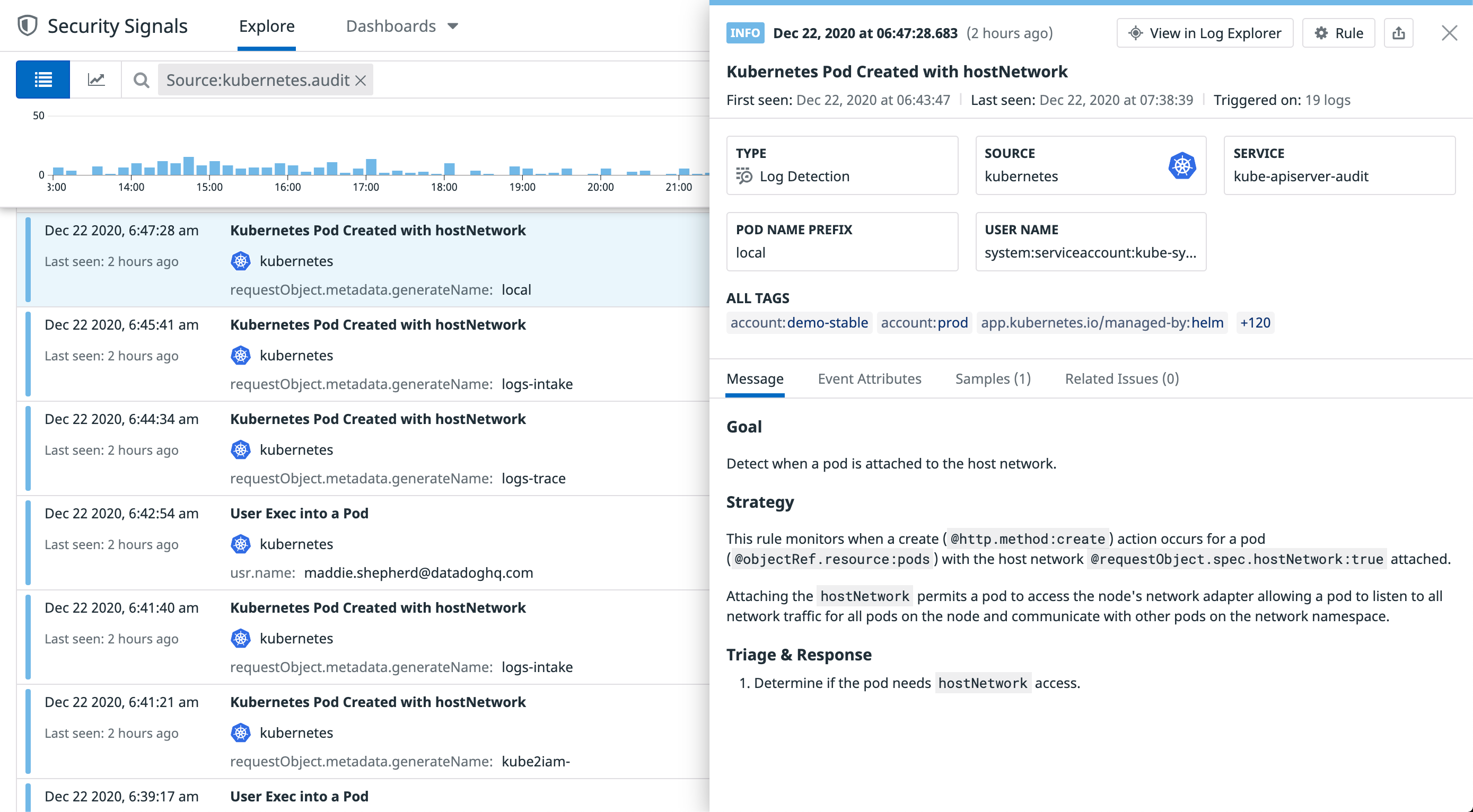Switch to Samples (1) tab
Screen dimensions: 1473x812
point(993,379)
